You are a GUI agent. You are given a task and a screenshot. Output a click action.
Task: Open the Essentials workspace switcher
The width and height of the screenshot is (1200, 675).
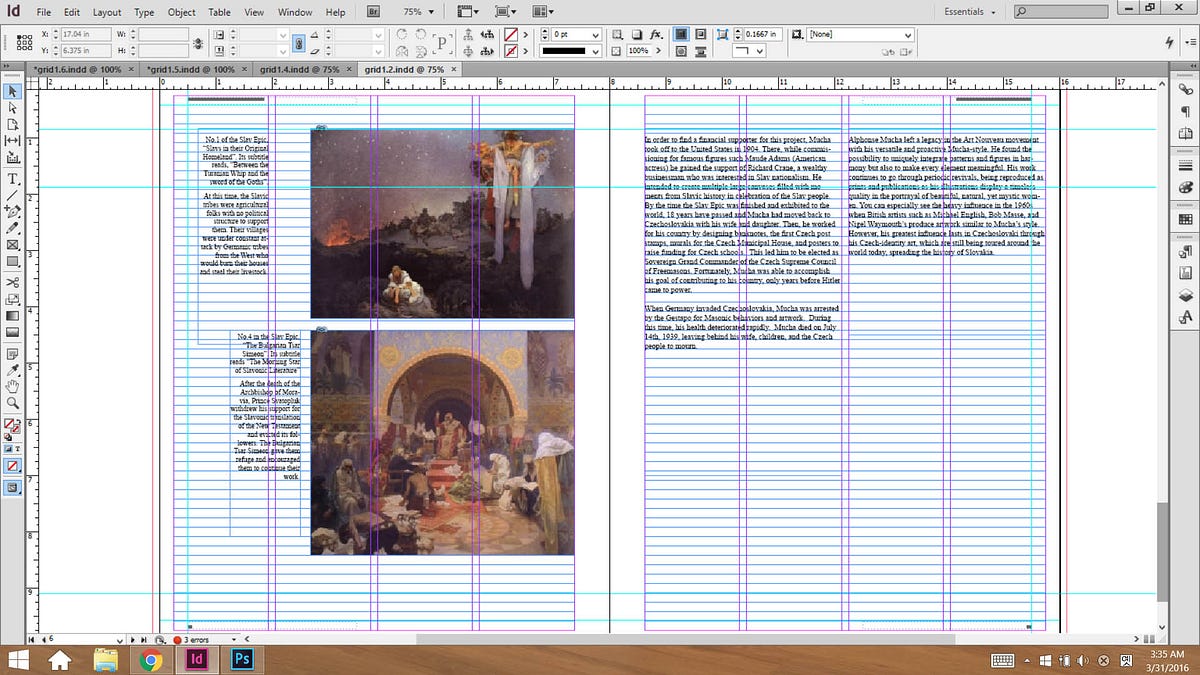970,12
